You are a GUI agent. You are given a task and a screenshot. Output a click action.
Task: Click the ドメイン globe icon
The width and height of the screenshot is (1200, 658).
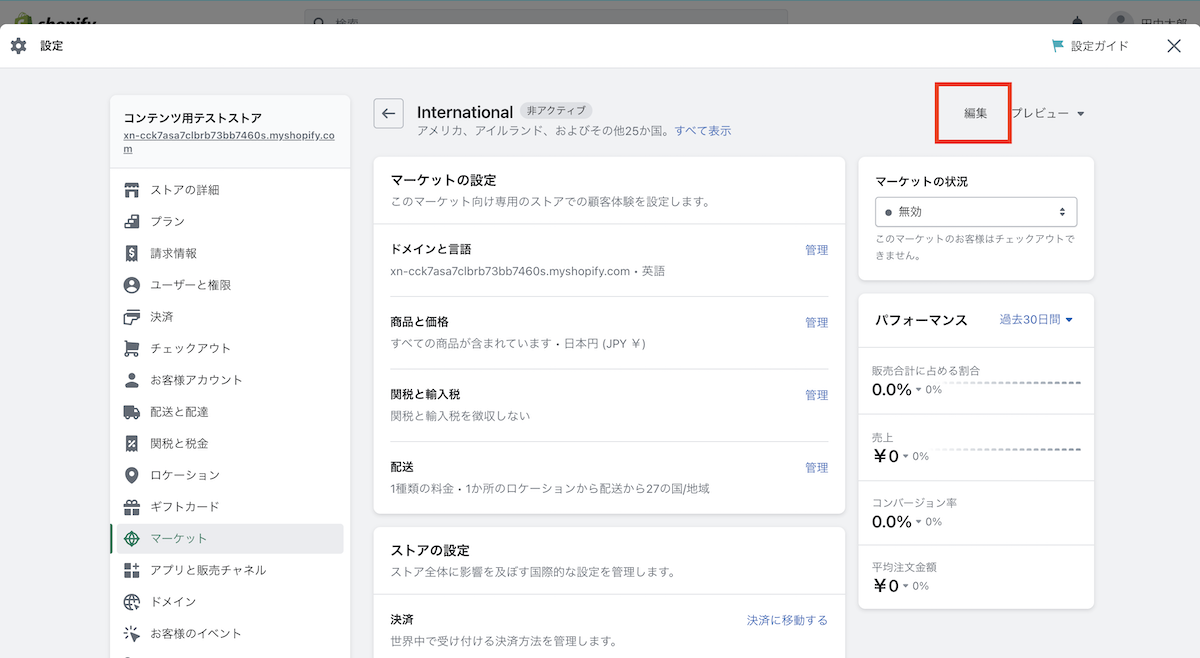[131, 602]
